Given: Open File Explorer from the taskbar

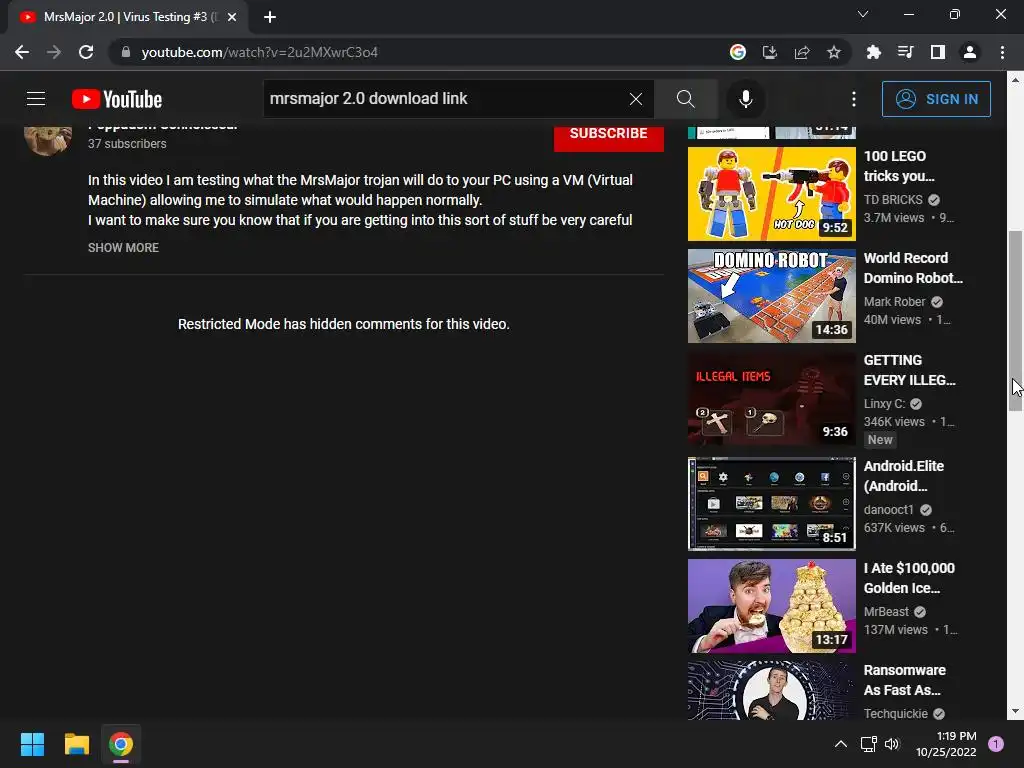Looking at the screenshot, I should [76, 744].
